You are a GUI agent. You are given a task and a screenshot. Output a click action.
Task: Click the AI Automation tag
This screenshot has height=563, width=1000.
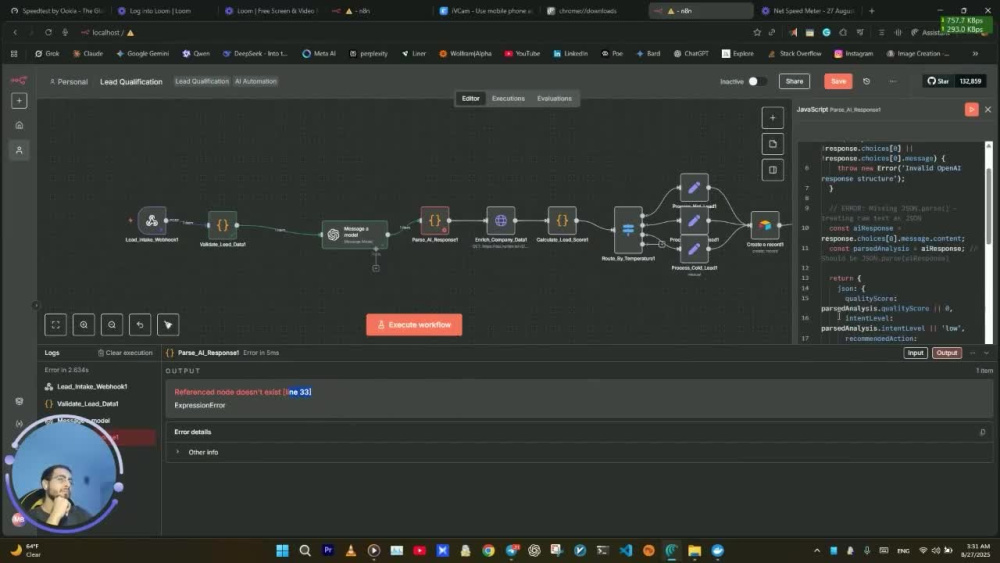click(256, 81)
